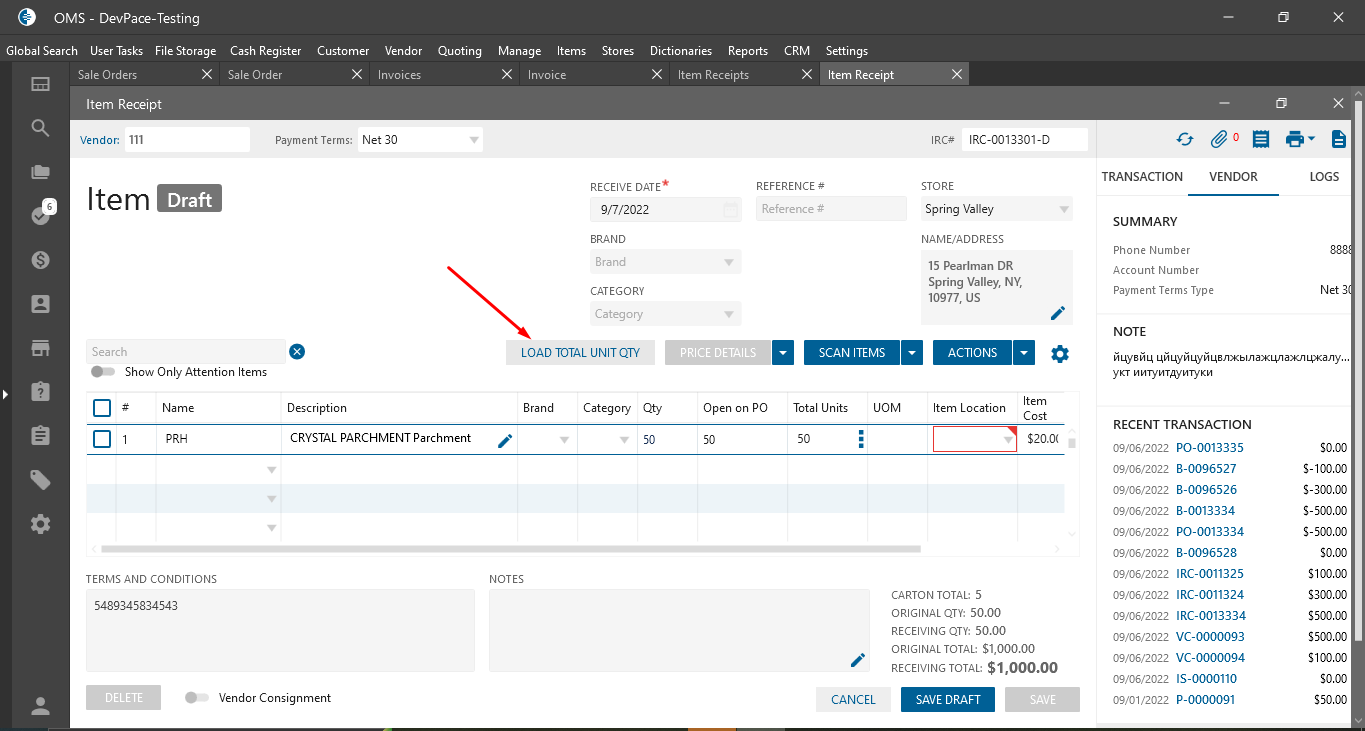Toggle Show Only Attention Items switch

[x=103, y=372]
